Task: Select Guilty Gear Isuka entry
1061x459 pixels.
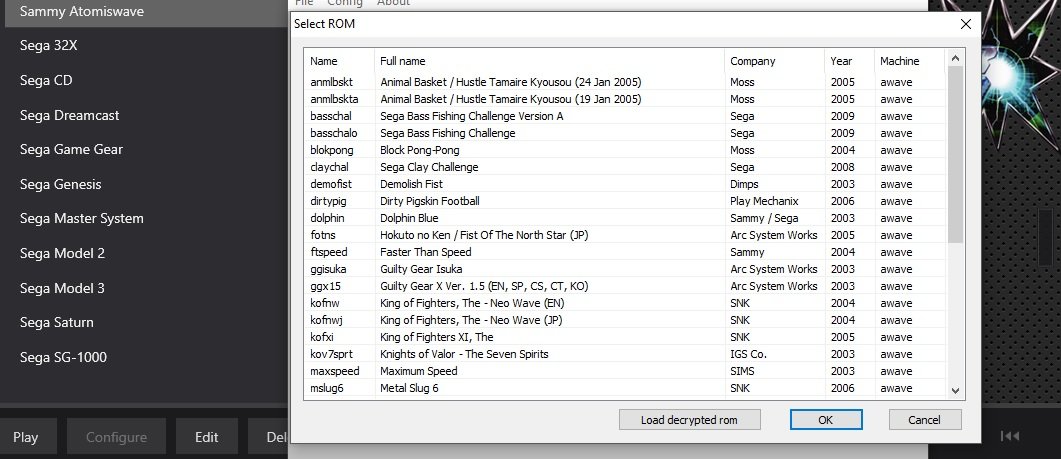Action: coord(625,269)
